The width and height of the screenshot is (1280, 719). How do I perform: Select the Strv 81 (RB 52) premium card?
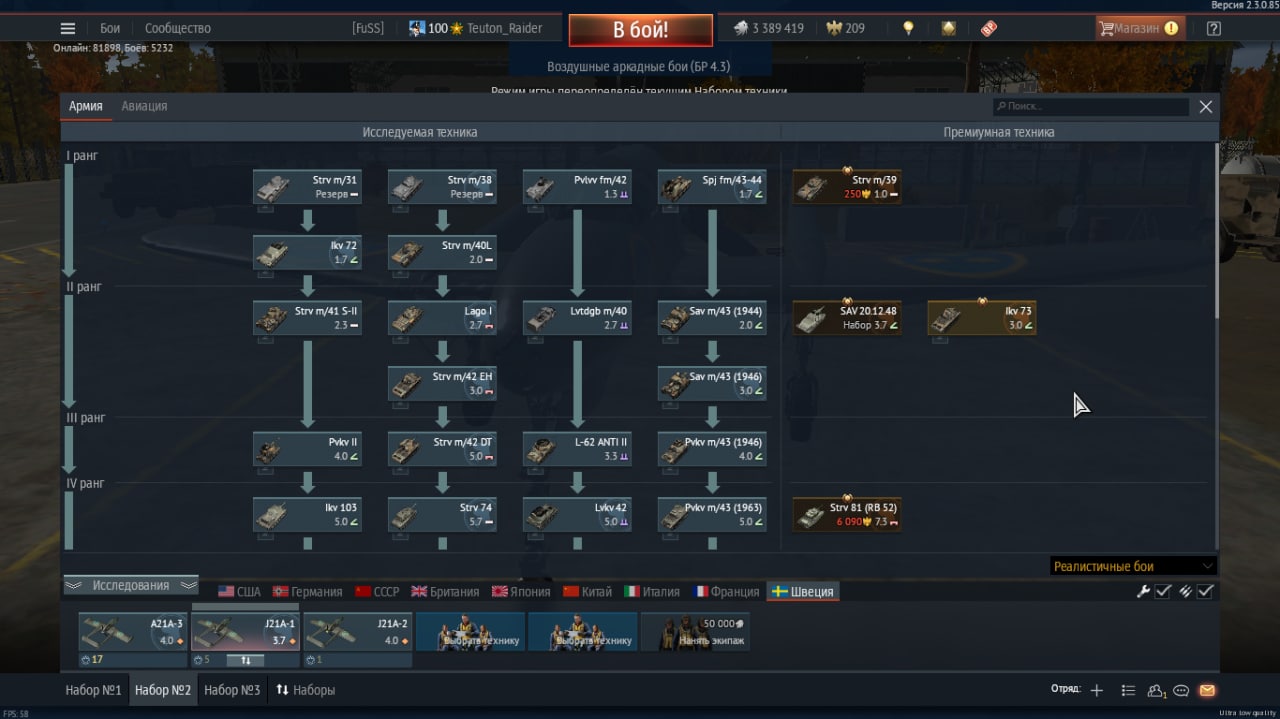click(x=847, y=514)
